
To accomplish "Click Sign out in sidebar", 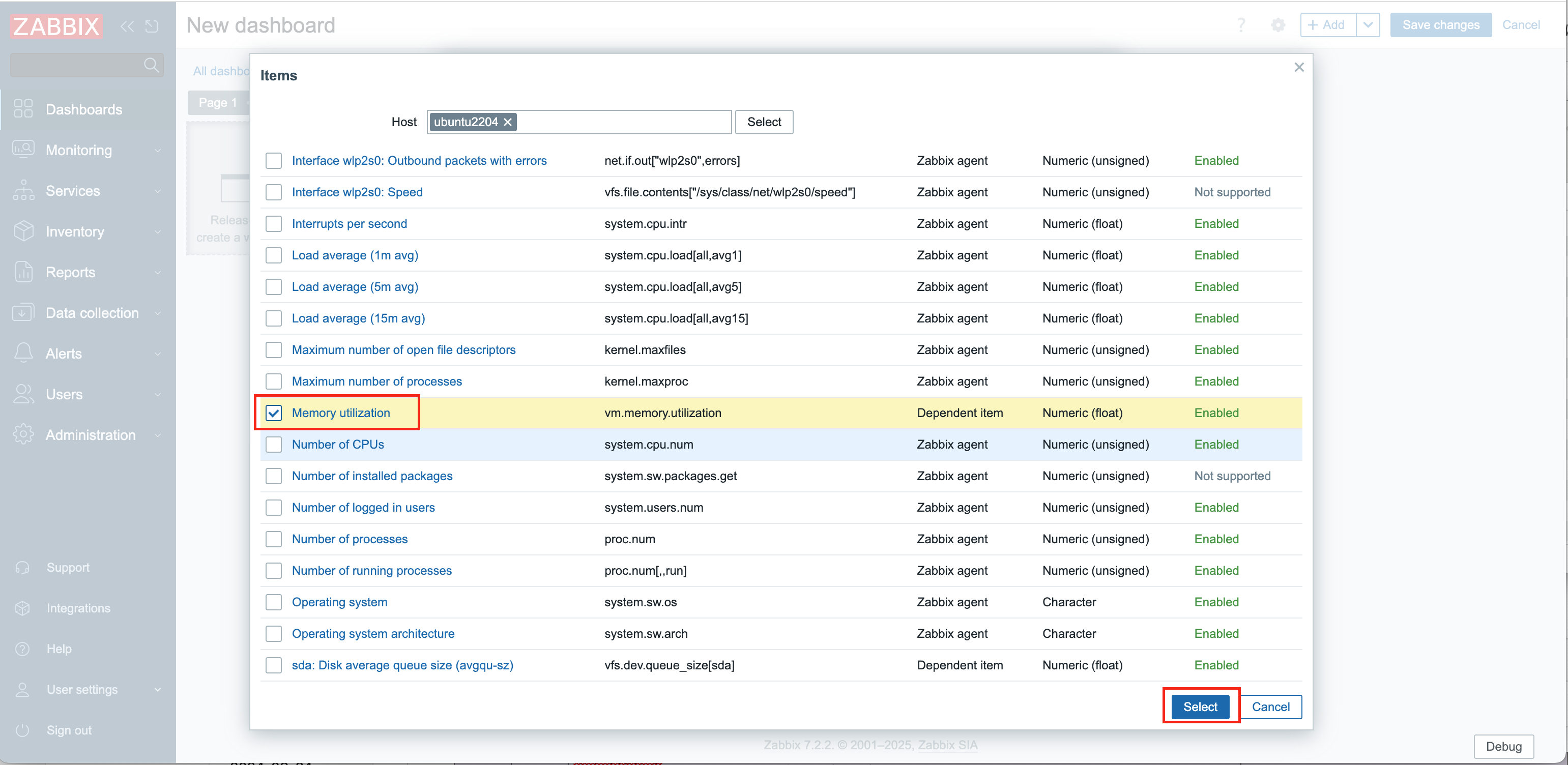I will pos(88,730).
